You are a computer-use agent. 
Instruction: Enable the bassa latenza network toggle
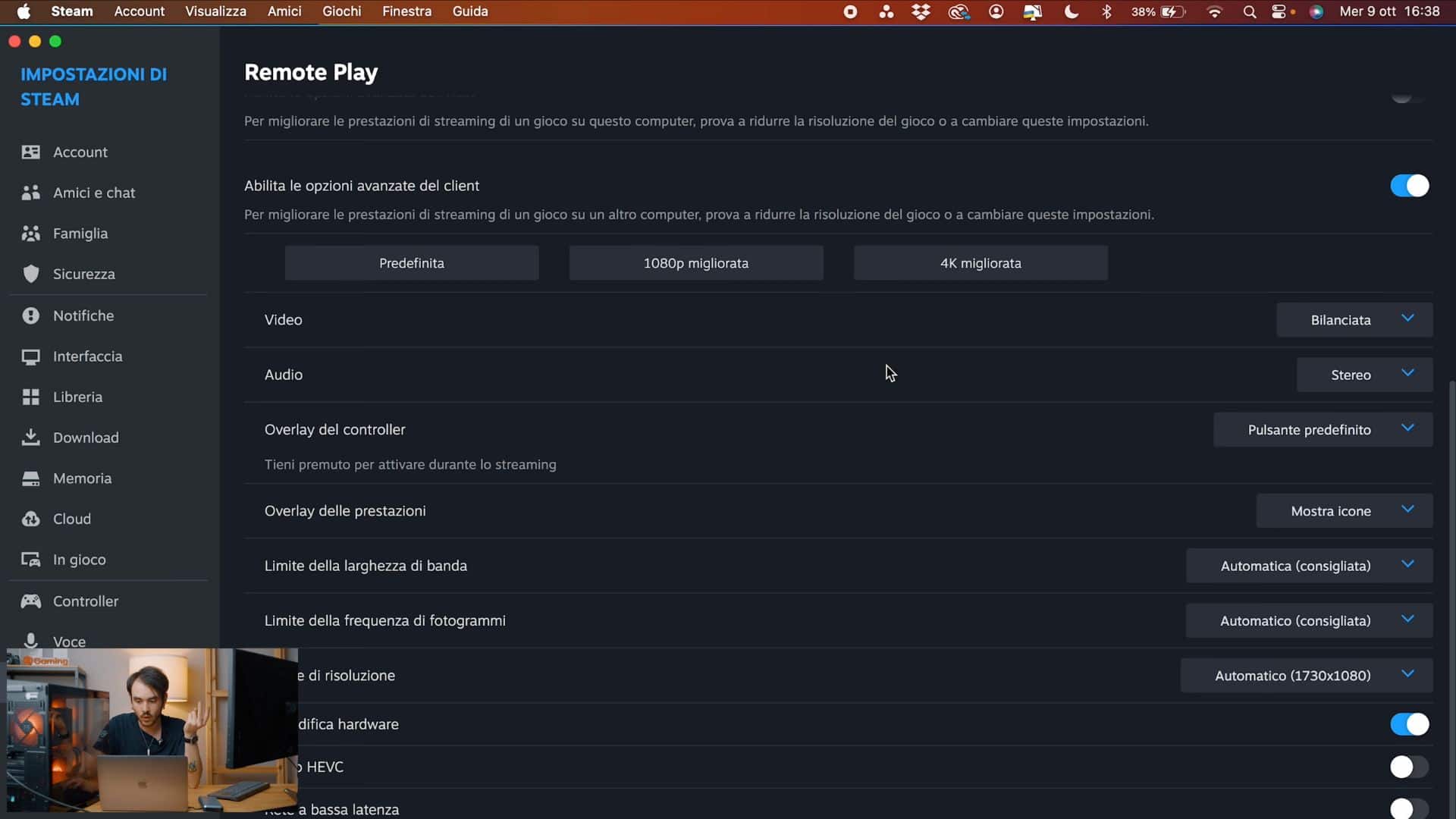(x=1409, y=808)
